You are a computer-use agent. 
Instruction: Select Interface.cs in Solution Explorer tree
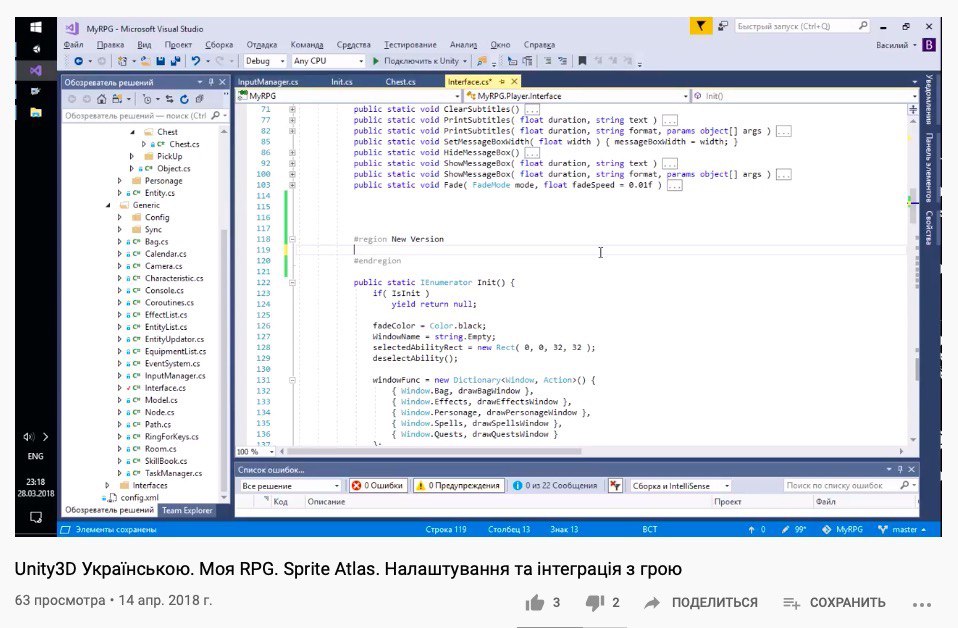tap(165, 388)
